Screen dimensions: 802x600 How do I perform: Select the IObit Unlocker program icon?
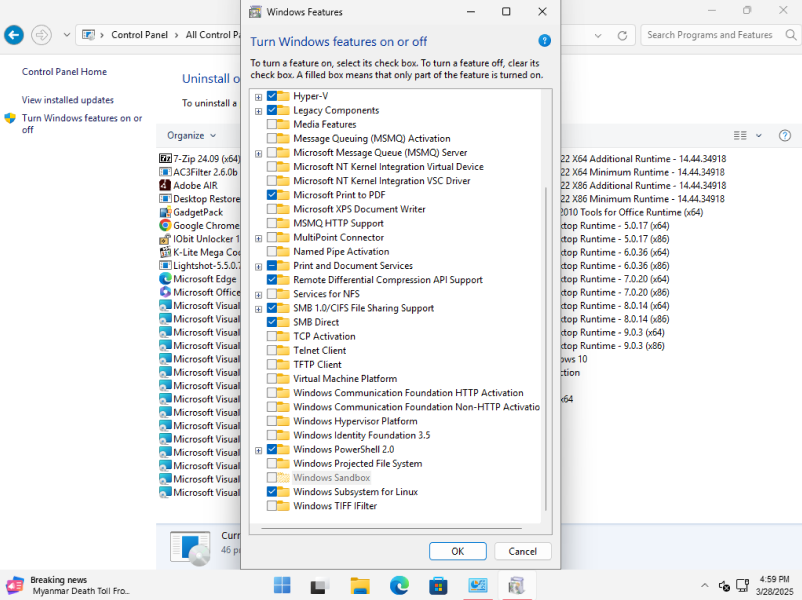point(165,238)
